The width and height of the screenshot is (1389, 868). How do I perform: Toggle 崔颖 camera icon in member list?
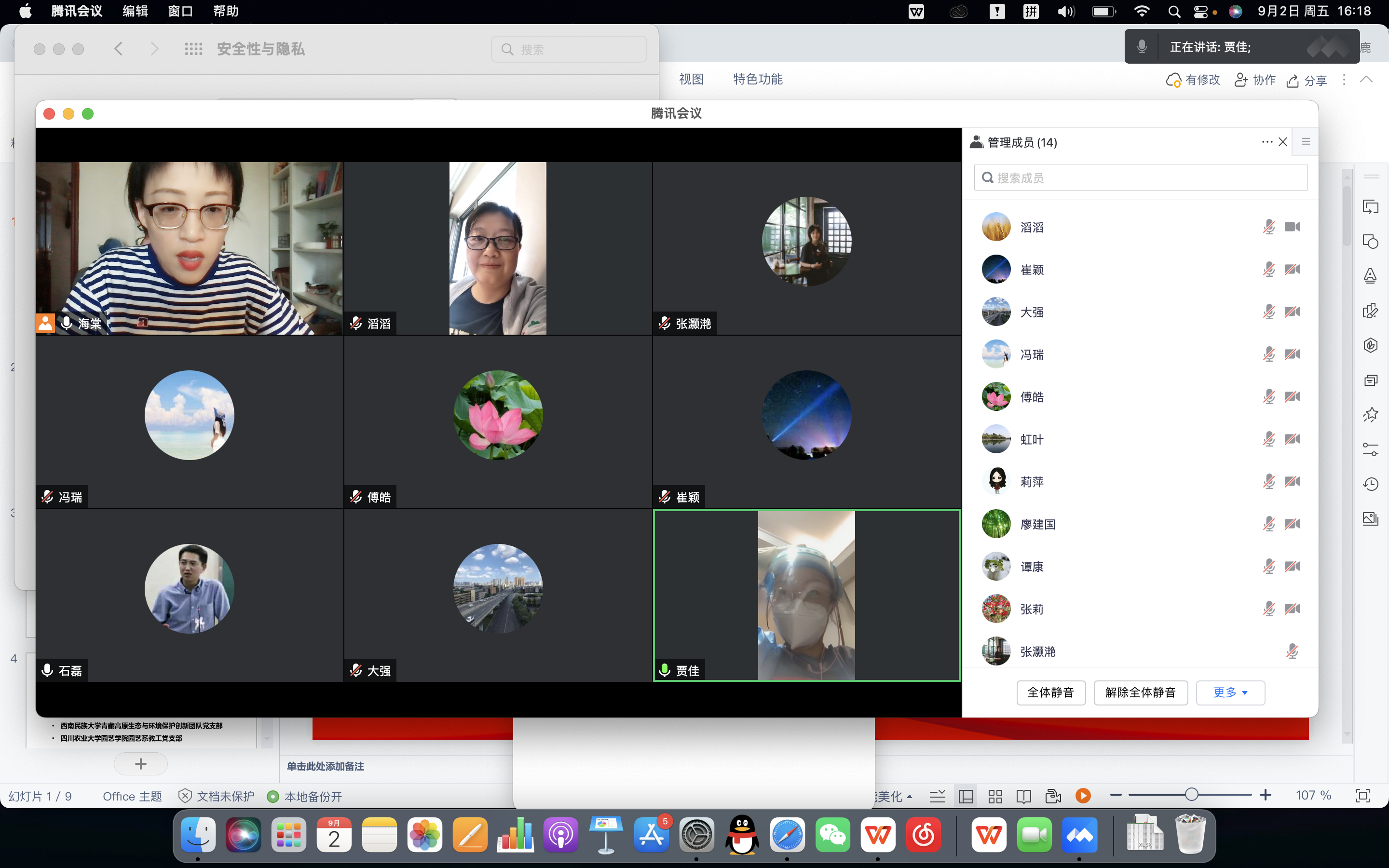[x=1293, y=269]
